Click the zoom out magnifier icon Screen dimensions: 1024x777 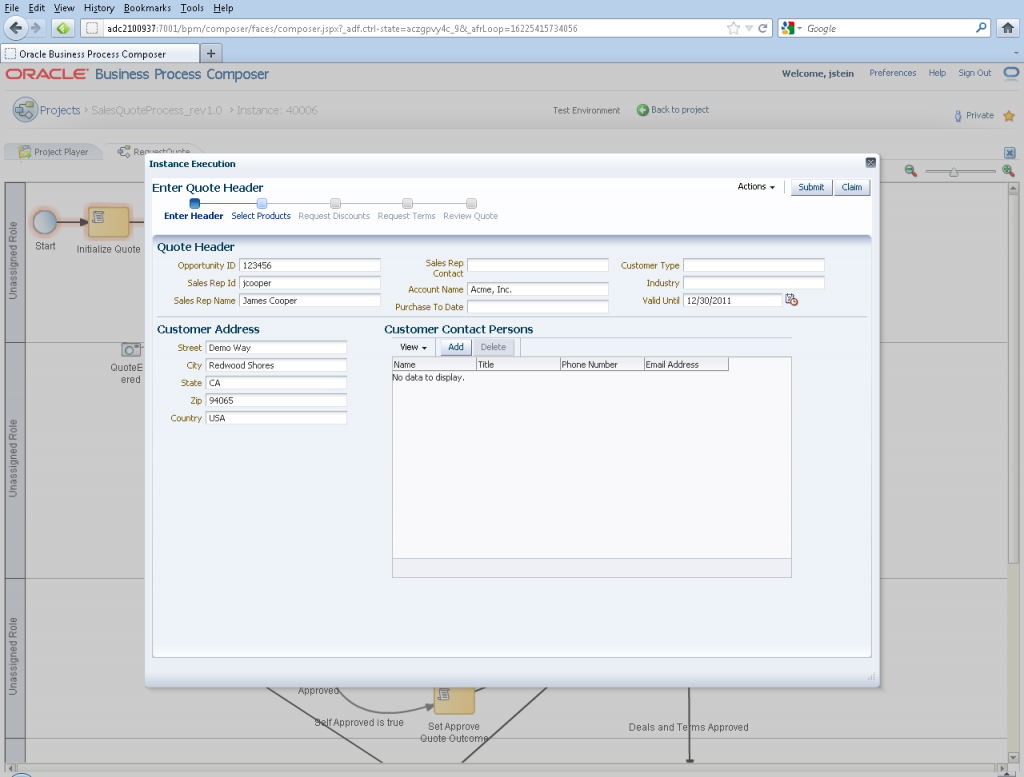(x=911, y=171)
